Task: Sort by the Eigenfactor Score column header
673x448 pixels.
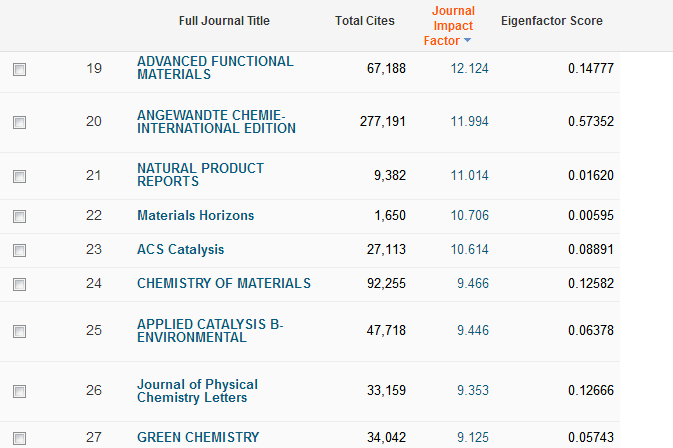Action: point(552,21)
